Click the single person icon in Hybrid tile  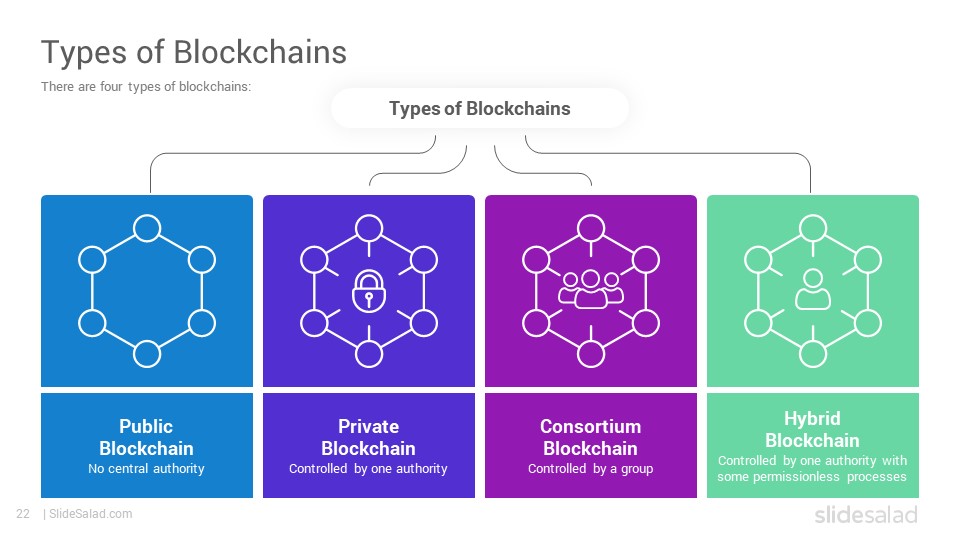[x=812, y=289]
